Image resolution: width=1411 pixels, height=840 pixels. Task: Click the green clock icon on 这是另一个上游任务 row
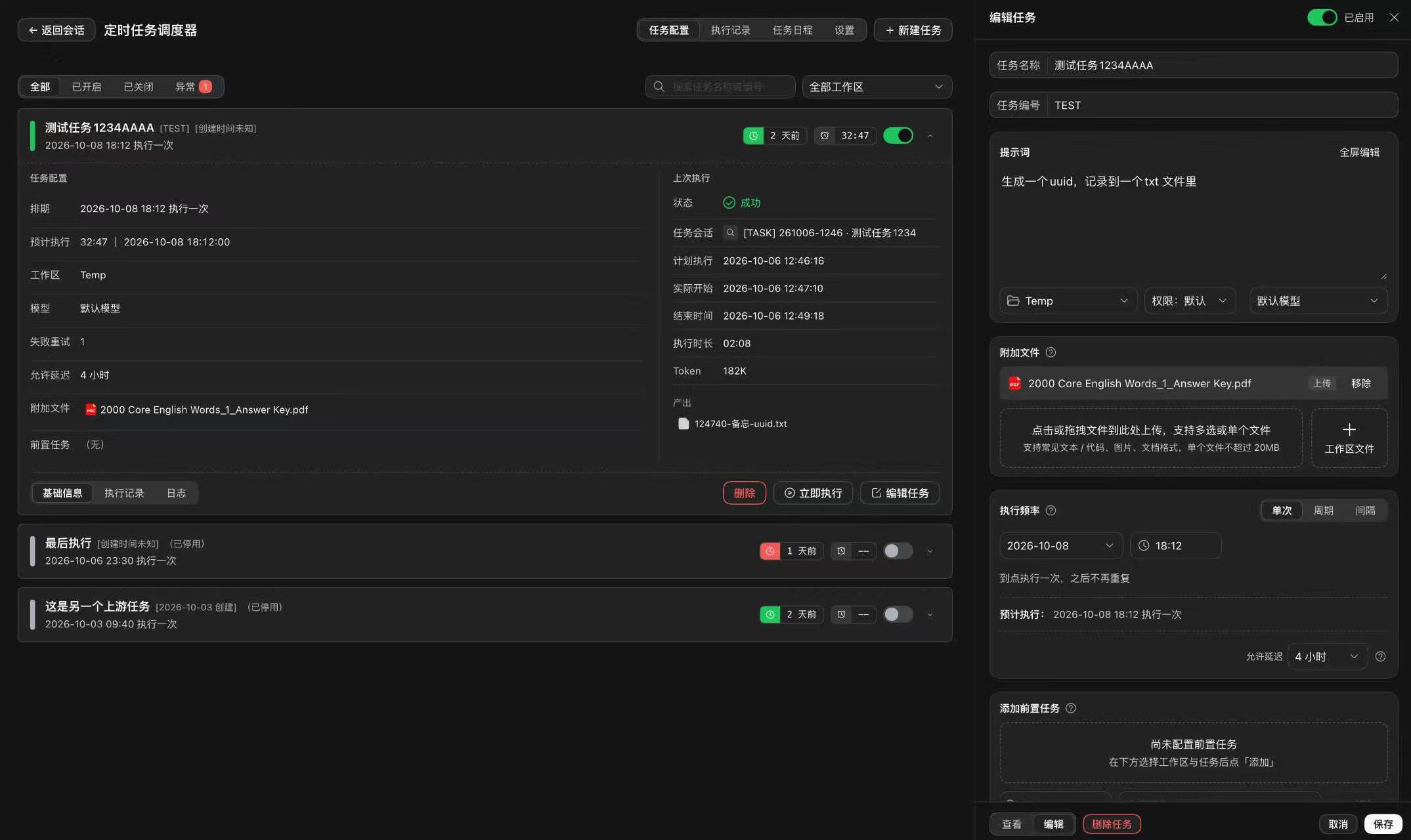click(770, 615)
